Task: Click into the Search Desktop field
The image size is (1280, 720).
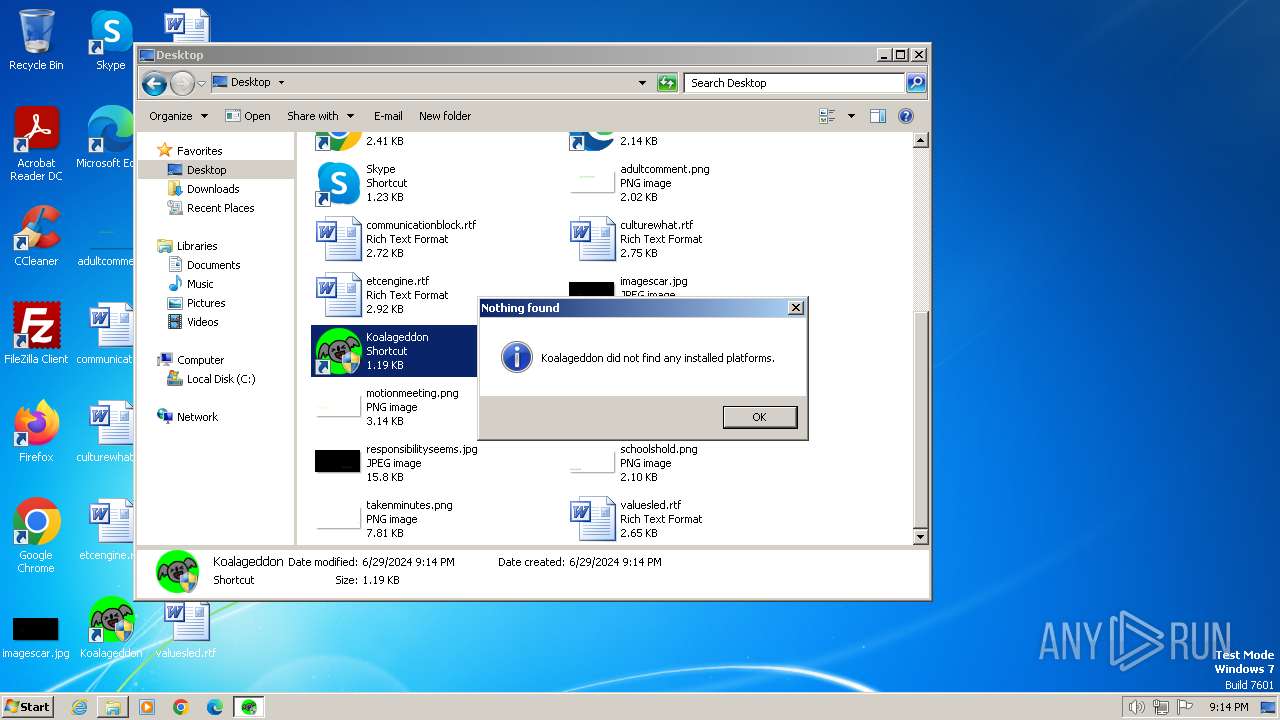Action: point(795,83)
